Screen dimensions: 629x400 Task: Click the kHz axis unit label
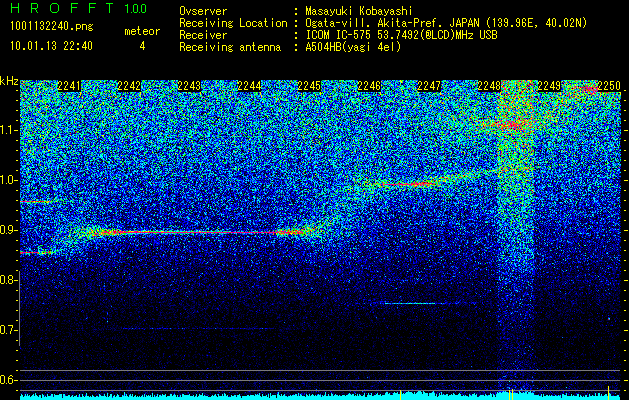pyautogui.click(x=9, y=81)
